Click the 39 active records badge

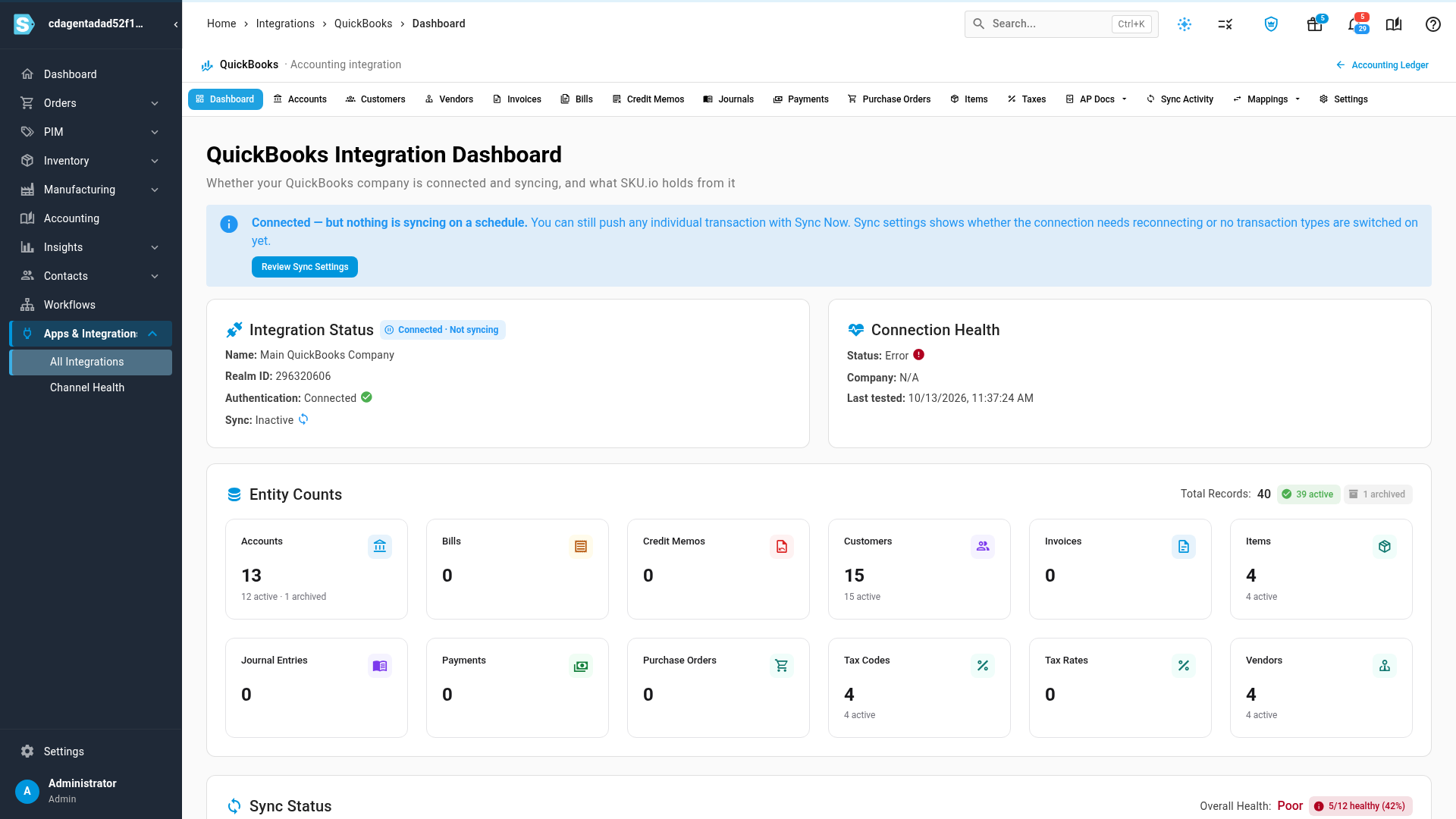[1308, 494]
